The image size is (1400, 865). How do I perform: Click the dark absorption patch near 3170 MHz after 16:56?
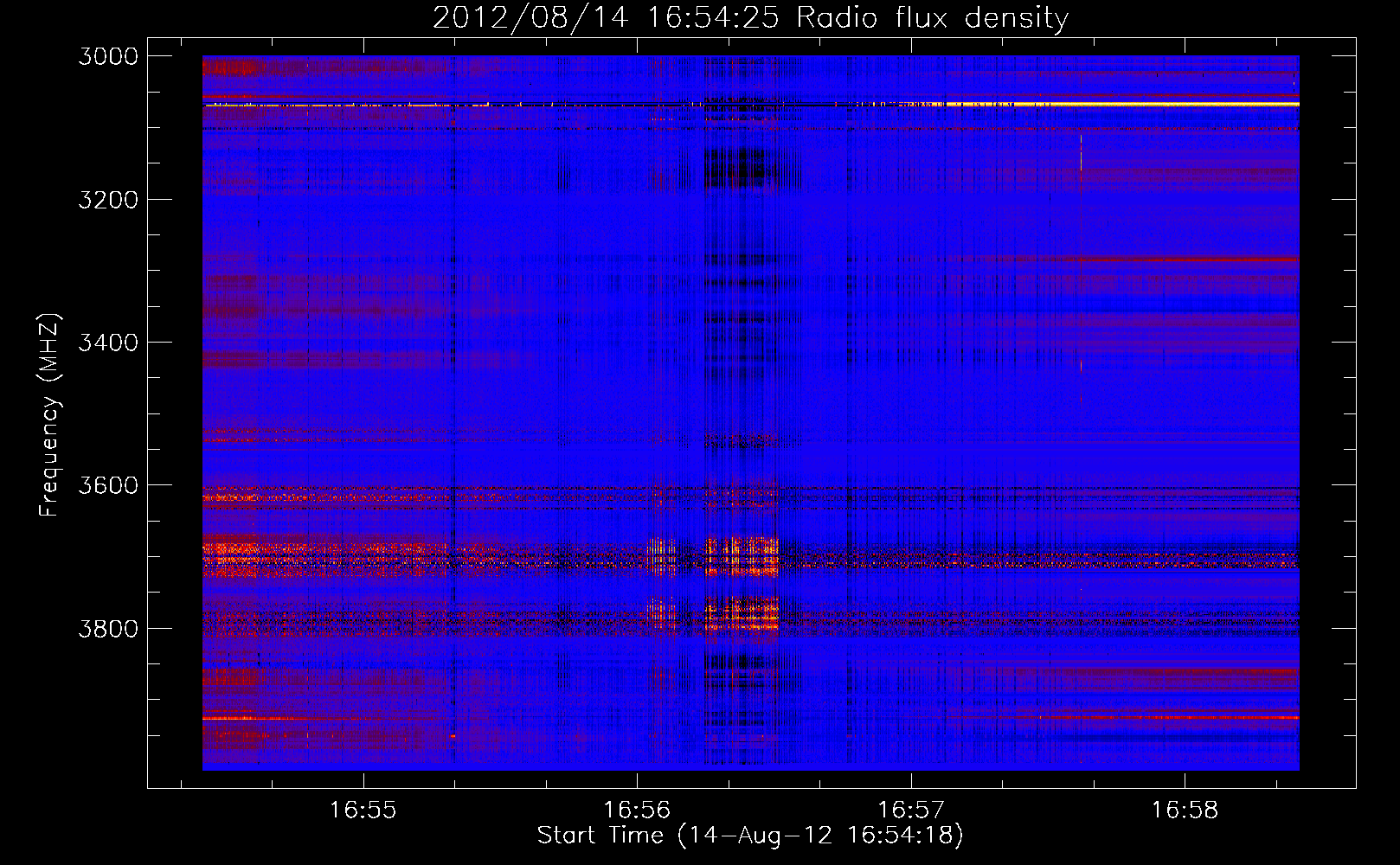point(735,168)
